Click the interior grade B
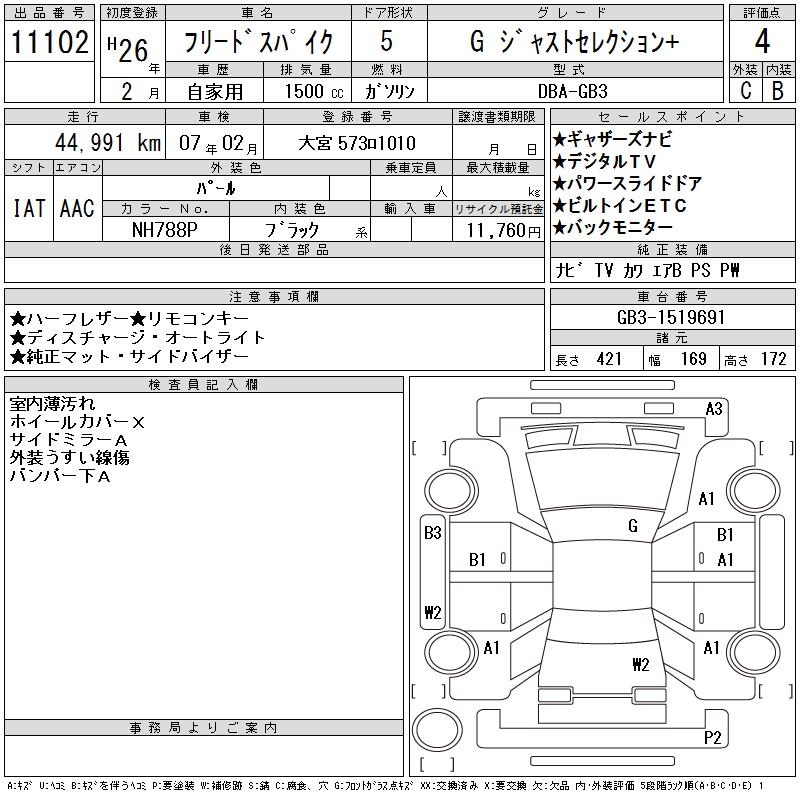Image resolution: width=800 pixels, height=800 pixels. [778, 90]
